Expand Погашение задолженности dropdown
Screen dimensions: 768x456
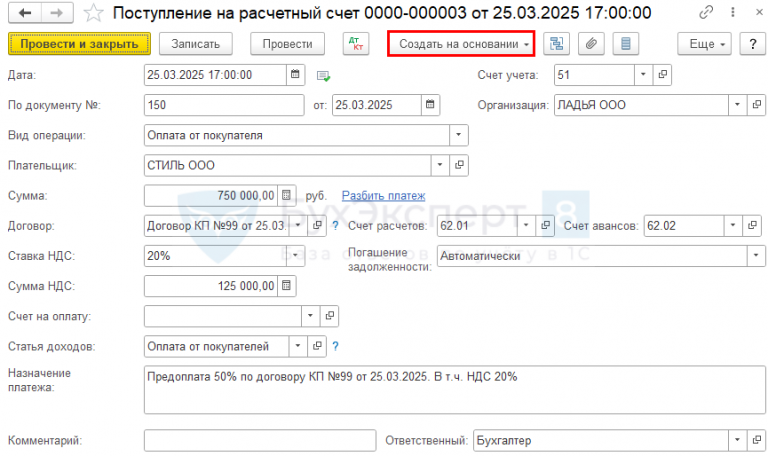tap(756, 256)
